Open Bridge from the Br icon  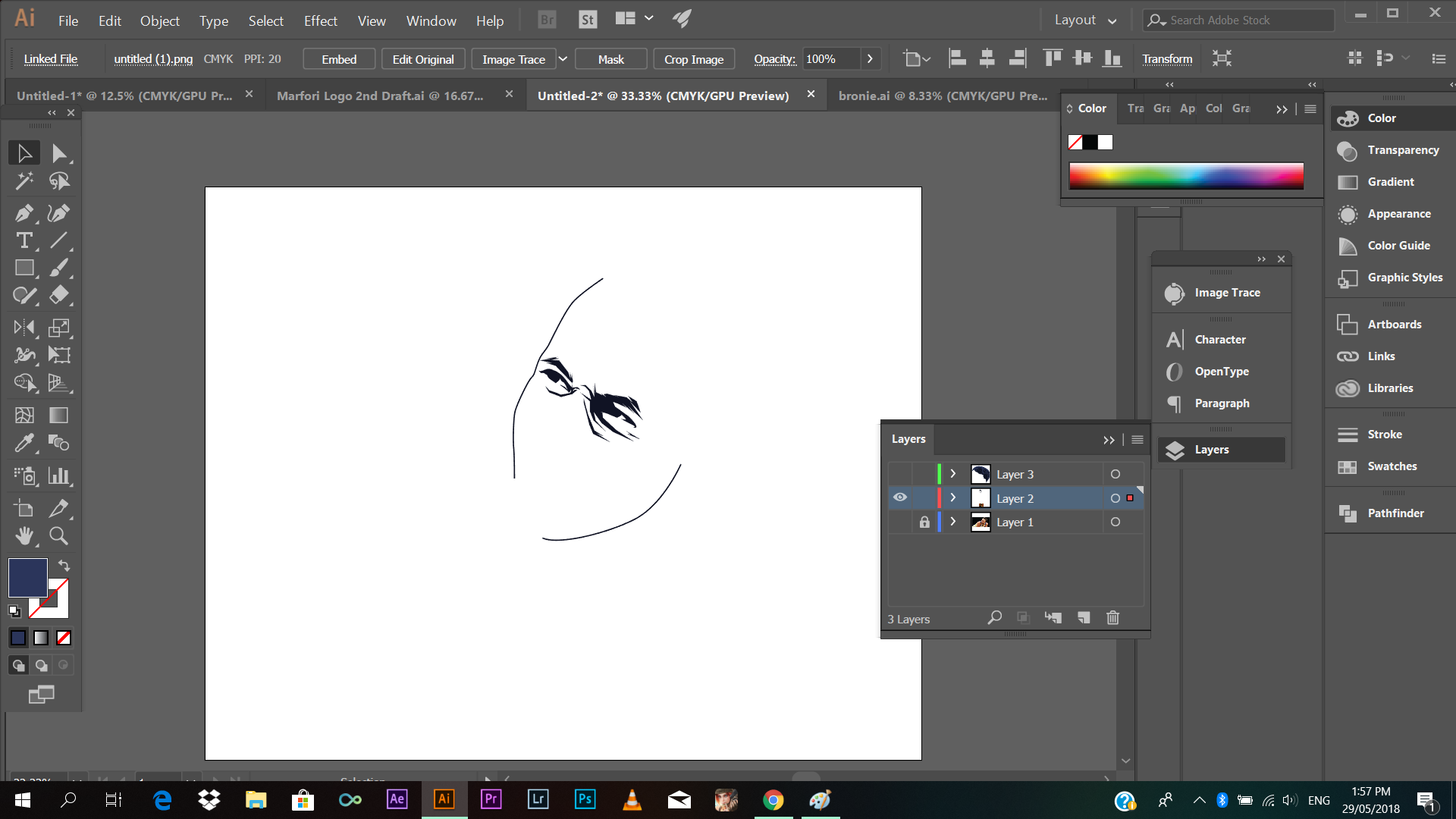(547, 20)
